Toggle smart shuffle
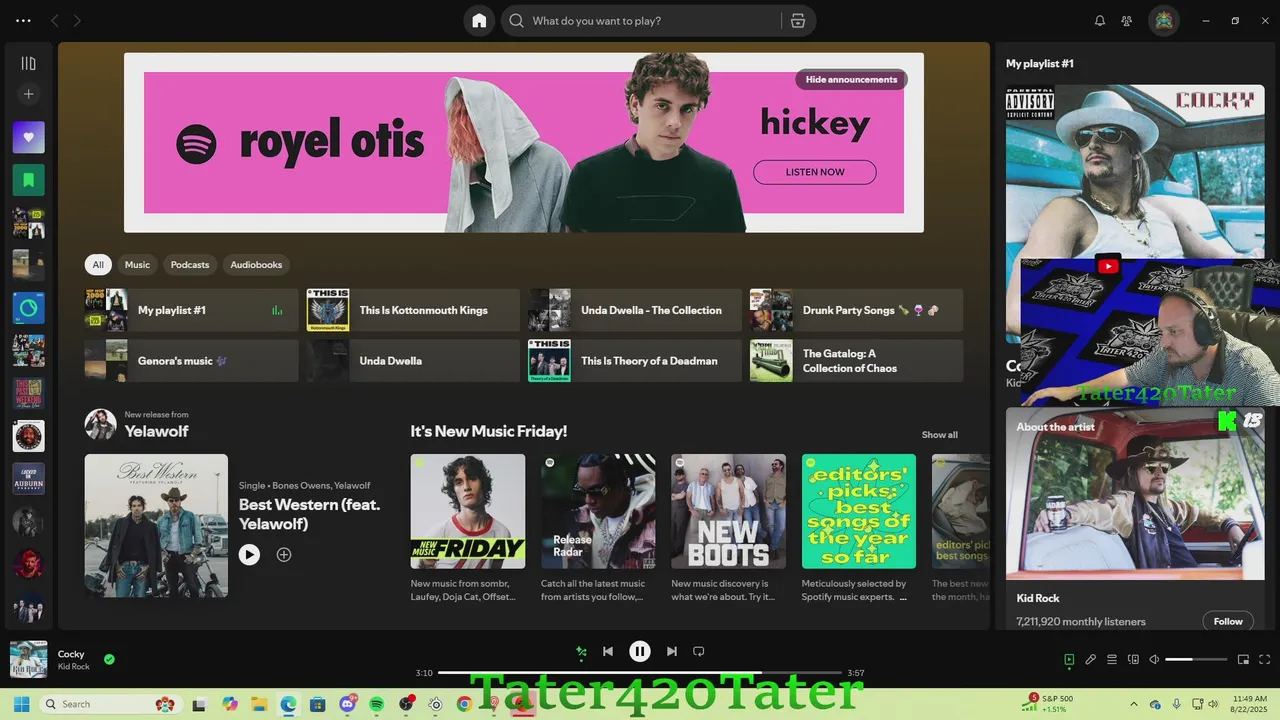Image resolution: width=1280 pixels, height=720 pixels. point(581,652)
